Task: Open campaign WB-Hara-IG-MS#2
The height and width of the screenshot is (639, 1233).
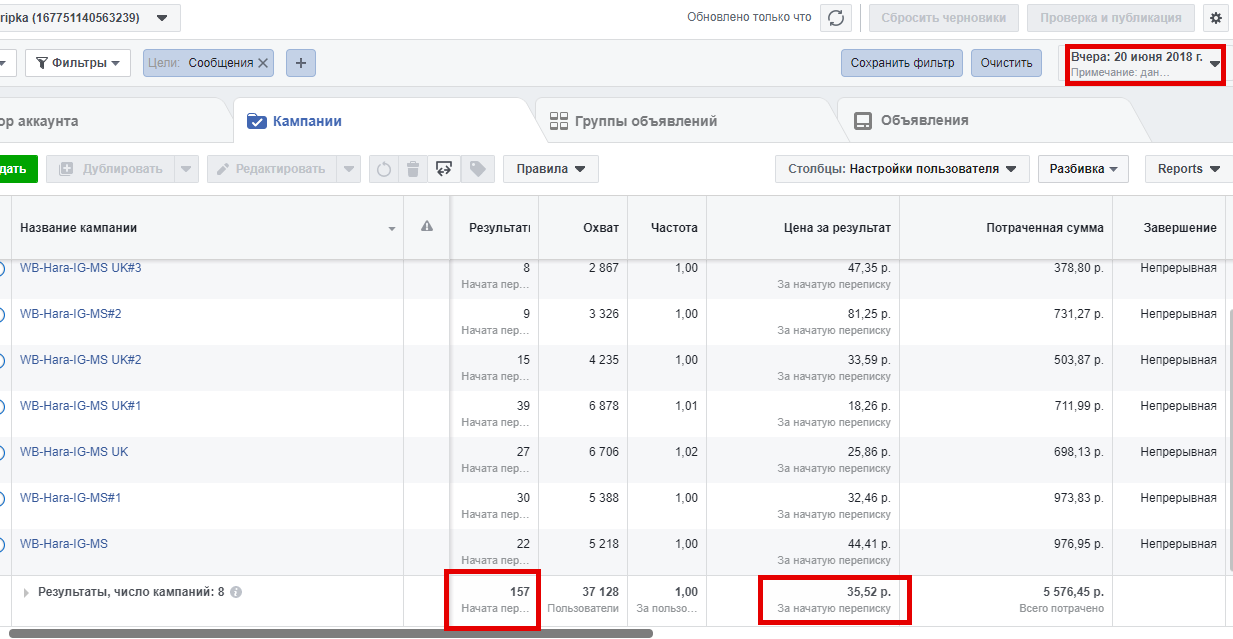Action: pyautogui.click(x=71, y=314)
